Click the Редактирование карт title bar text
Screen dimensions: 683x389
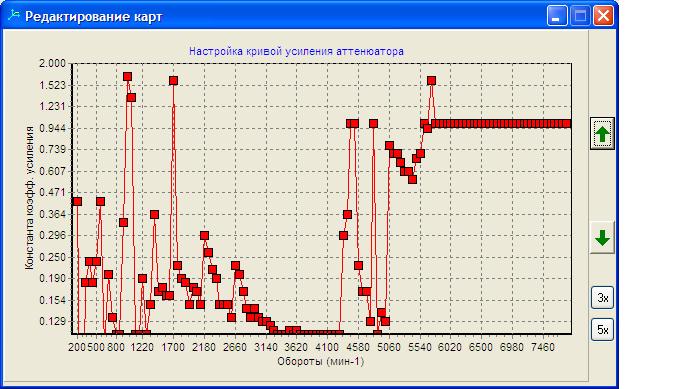94,17
